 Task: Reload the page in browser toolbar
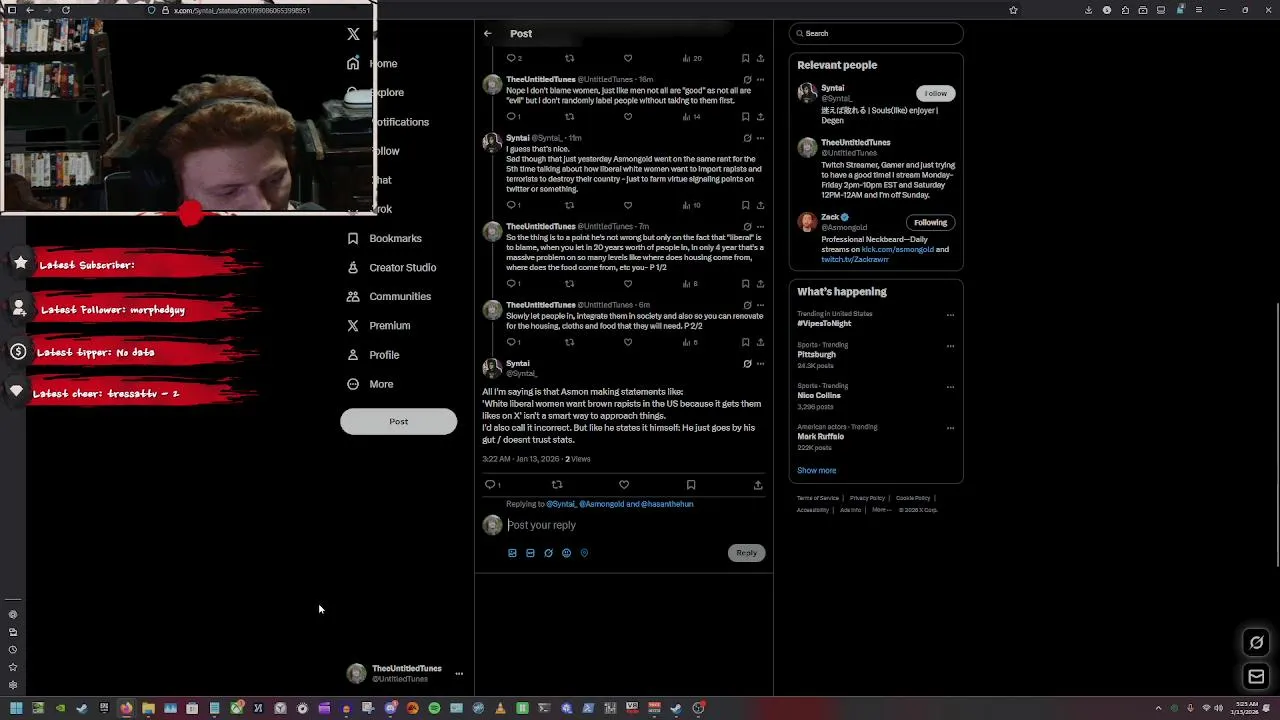pos(66,10)
